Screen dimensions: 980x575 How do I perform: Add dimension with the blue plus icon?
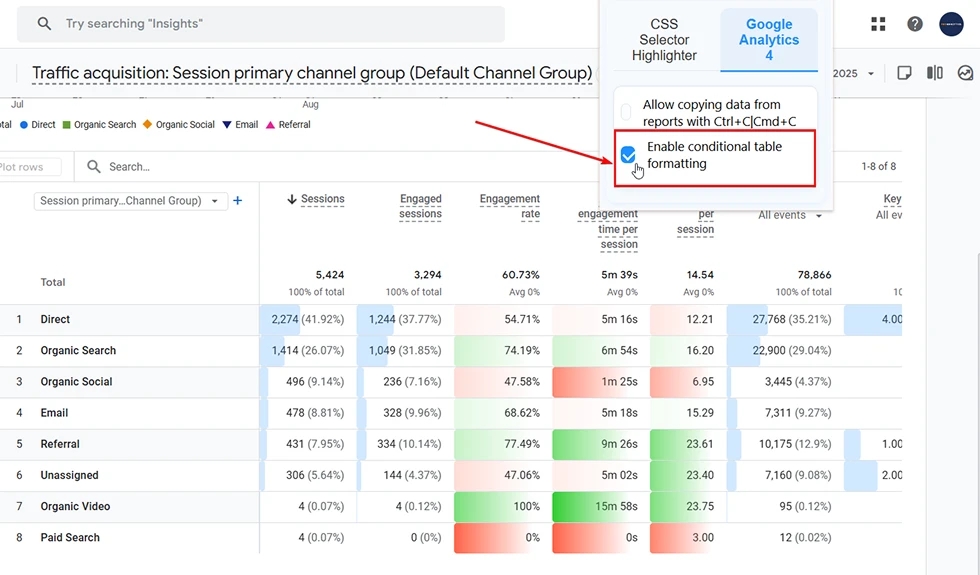[x=238, y=201]
